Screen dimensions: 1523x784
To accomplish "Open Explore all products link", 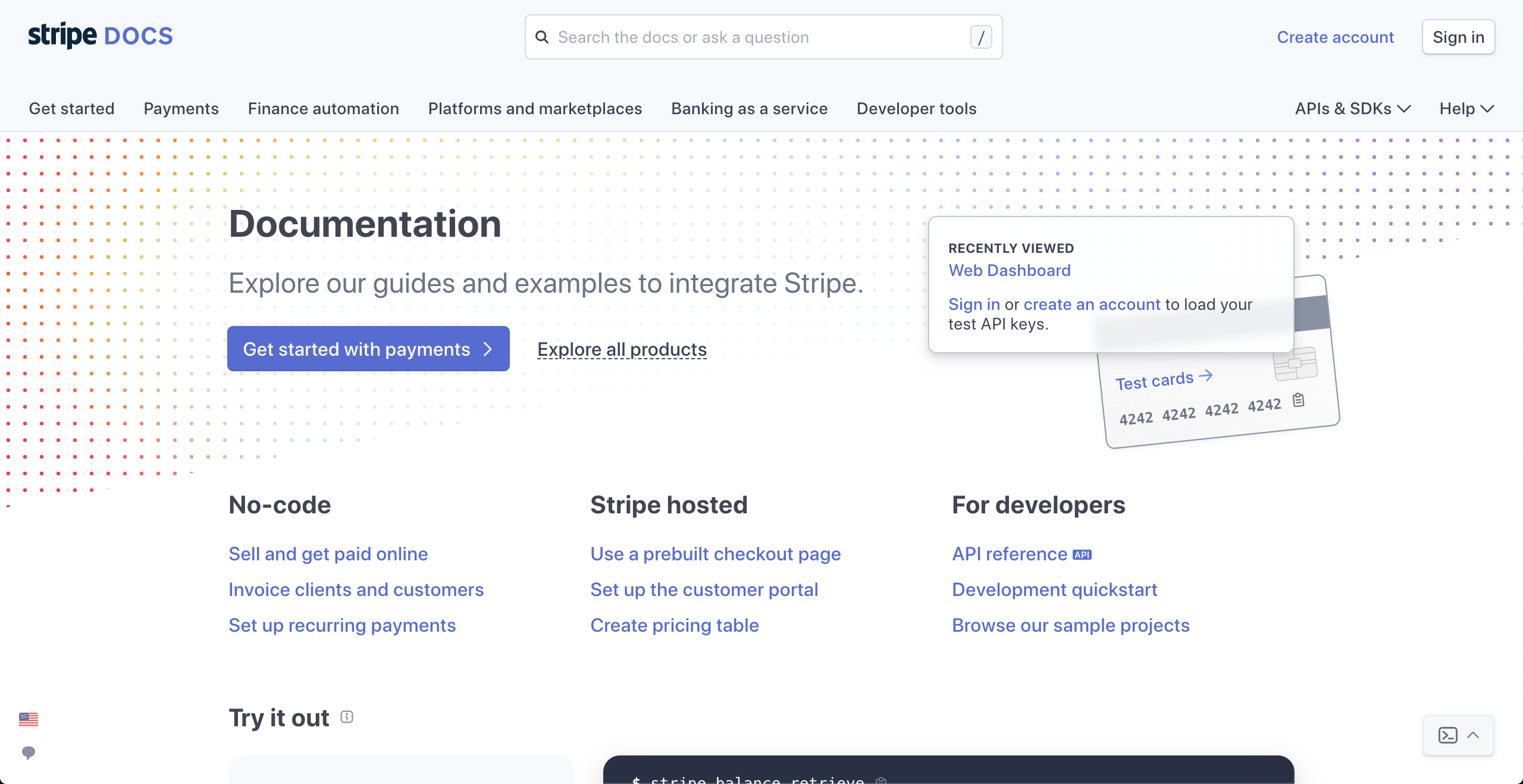I will click(622, 349).
